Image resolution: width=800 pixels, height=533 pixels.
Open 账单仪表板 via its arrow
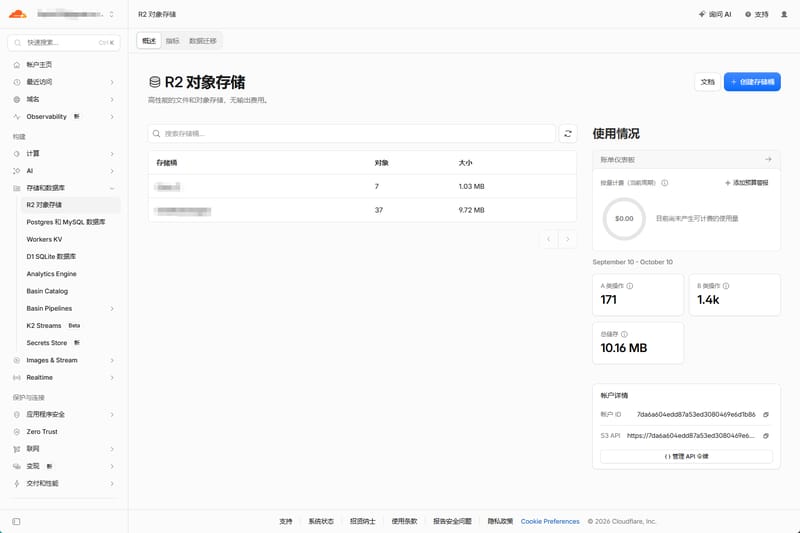[768, 160]
